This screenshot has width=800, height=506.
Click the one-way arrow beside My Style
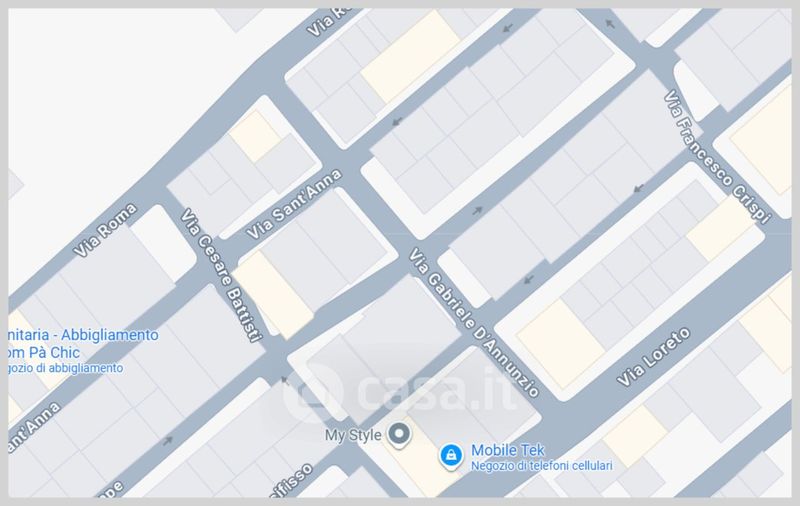point(286,380)
